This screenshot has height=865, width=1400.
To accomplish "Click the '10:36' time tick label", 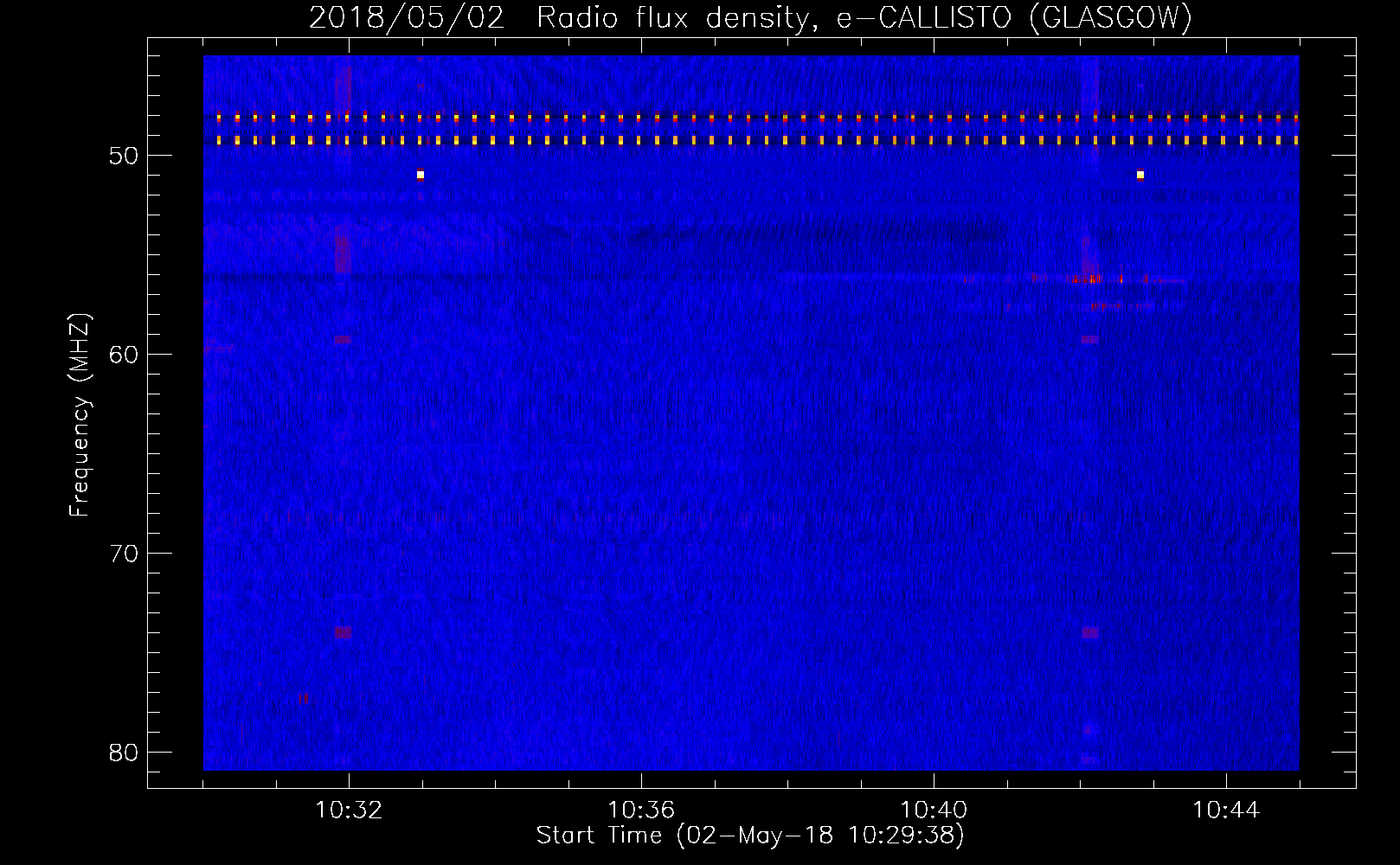I will coord(641,811).
